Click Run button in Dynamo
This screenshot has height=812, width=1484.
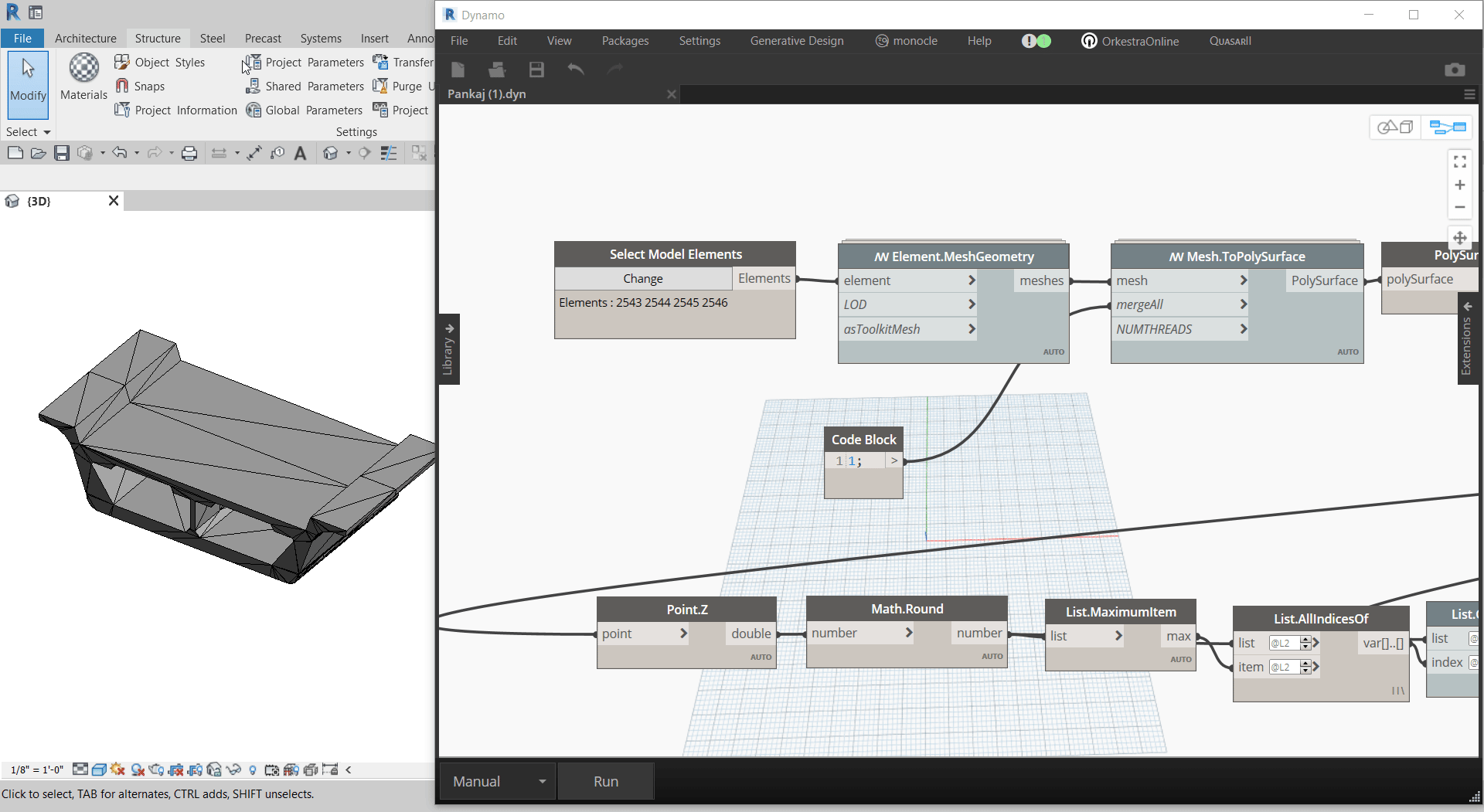click(x=606, y=781)
